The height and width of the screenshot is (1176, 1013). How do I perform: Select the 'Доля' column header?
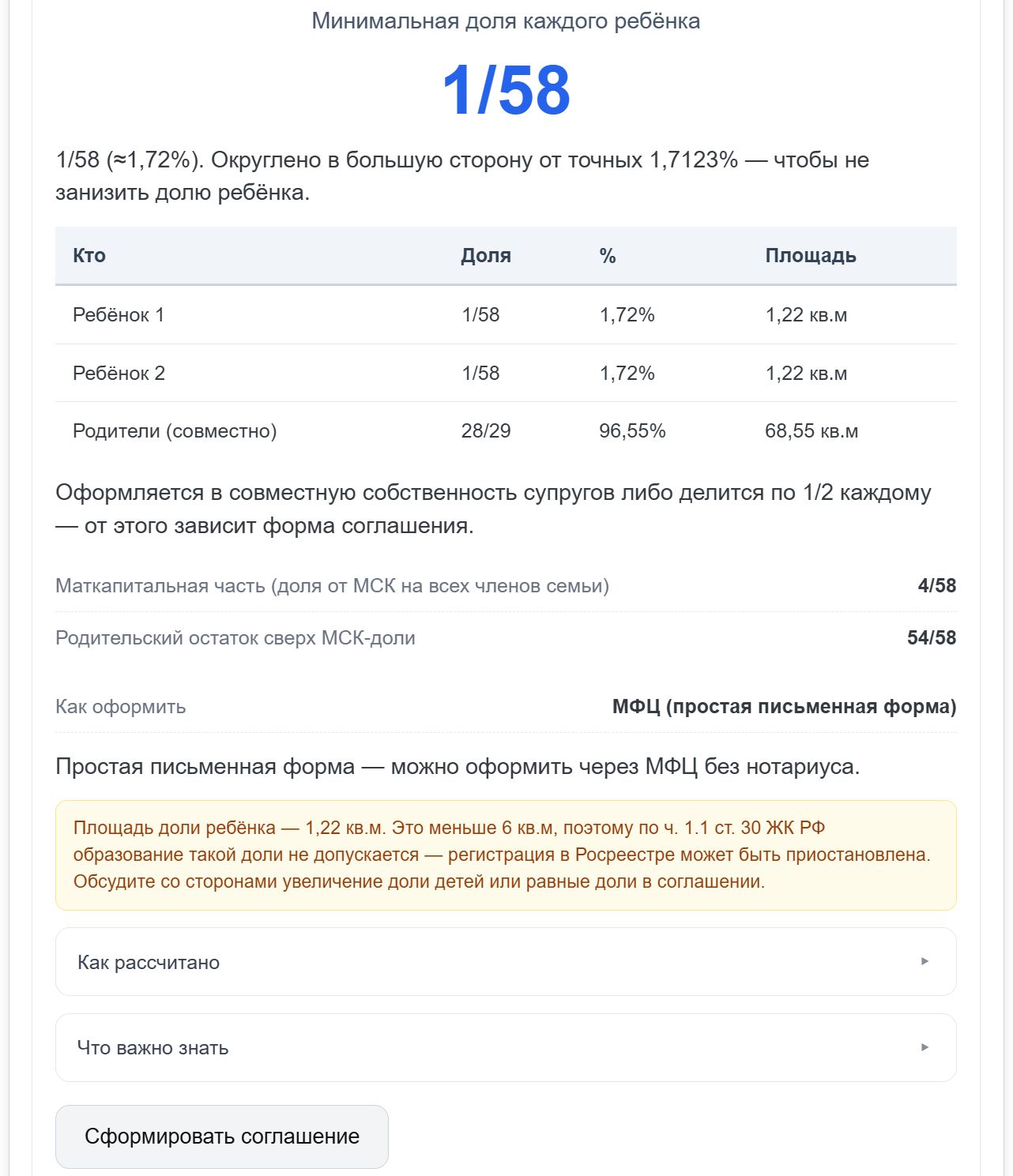click(486, 255)
